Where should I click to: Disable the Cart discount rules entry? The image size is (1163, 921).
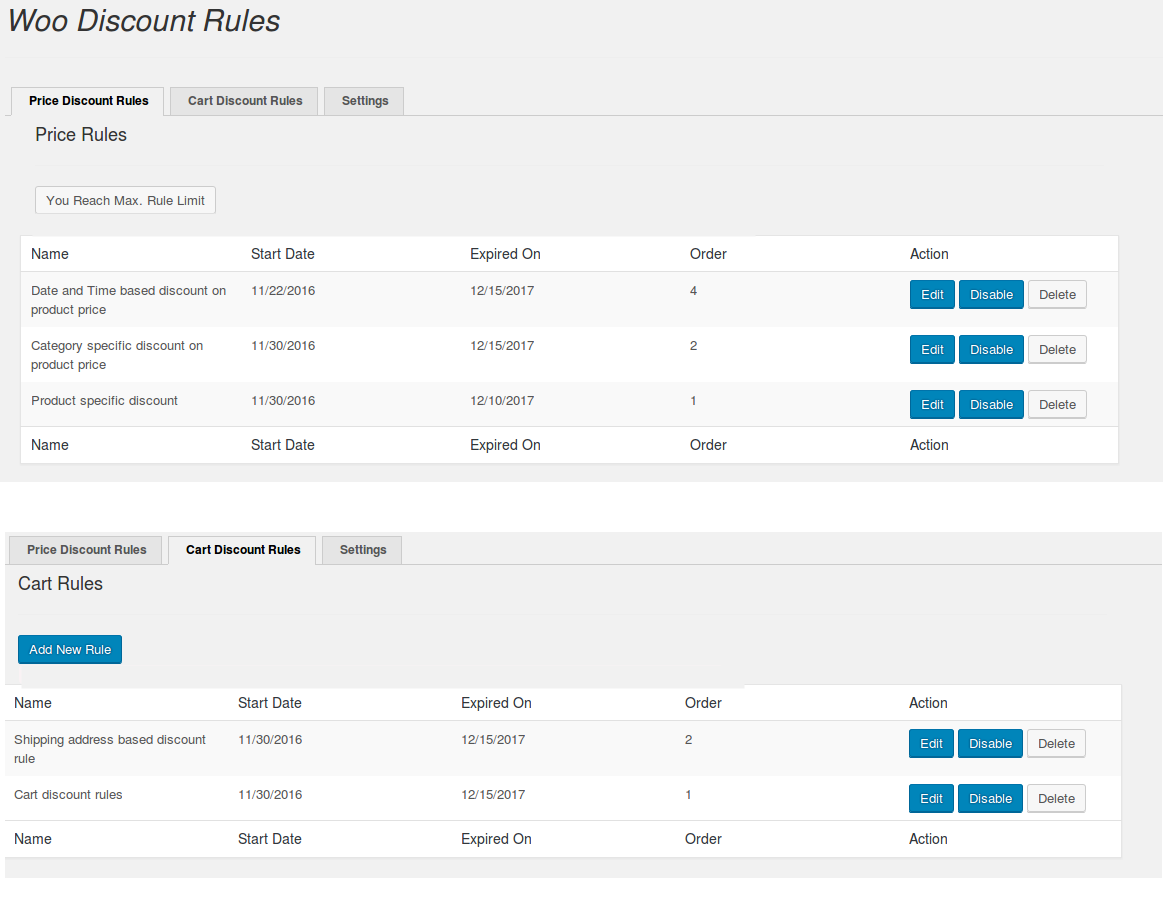click(x=990, y=799)
